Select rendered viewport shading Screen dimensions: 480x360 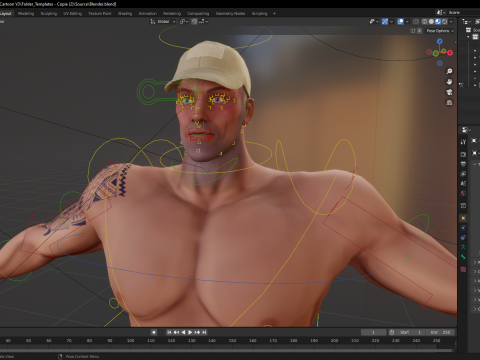coord(445,21)
